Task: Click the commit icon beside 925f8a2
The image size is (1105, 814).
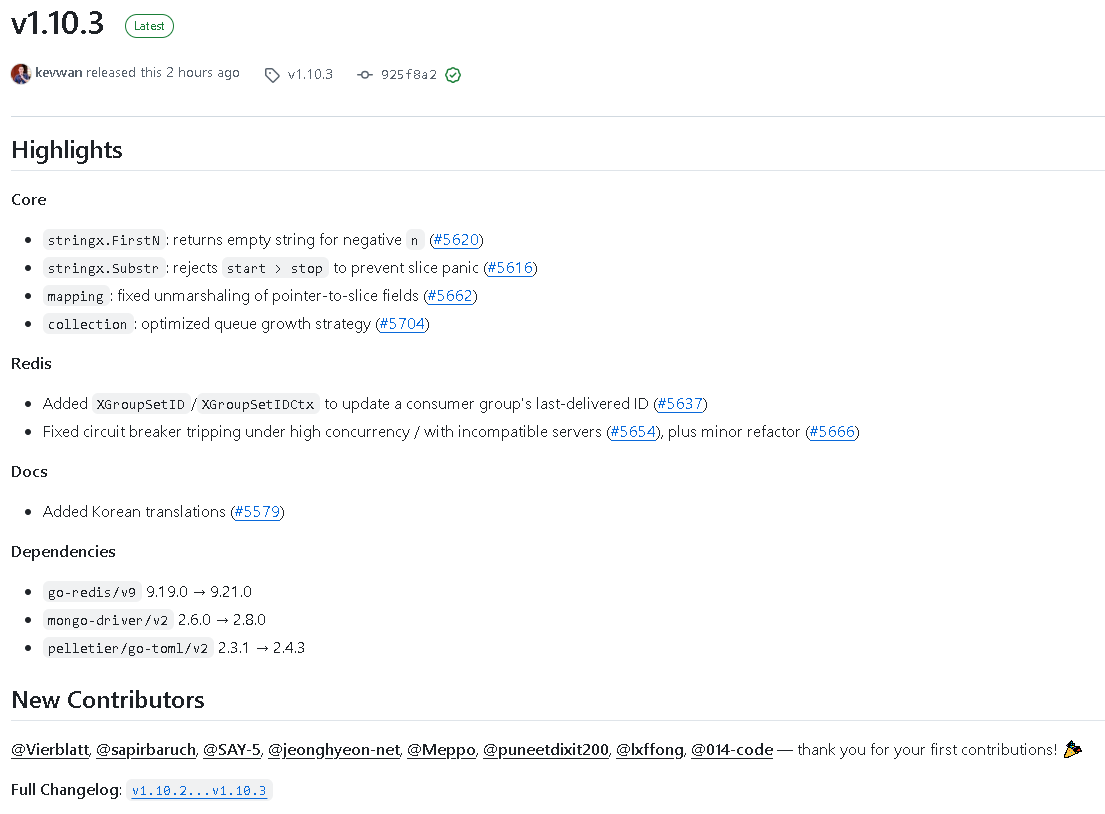Action: [x=364, y=75]
